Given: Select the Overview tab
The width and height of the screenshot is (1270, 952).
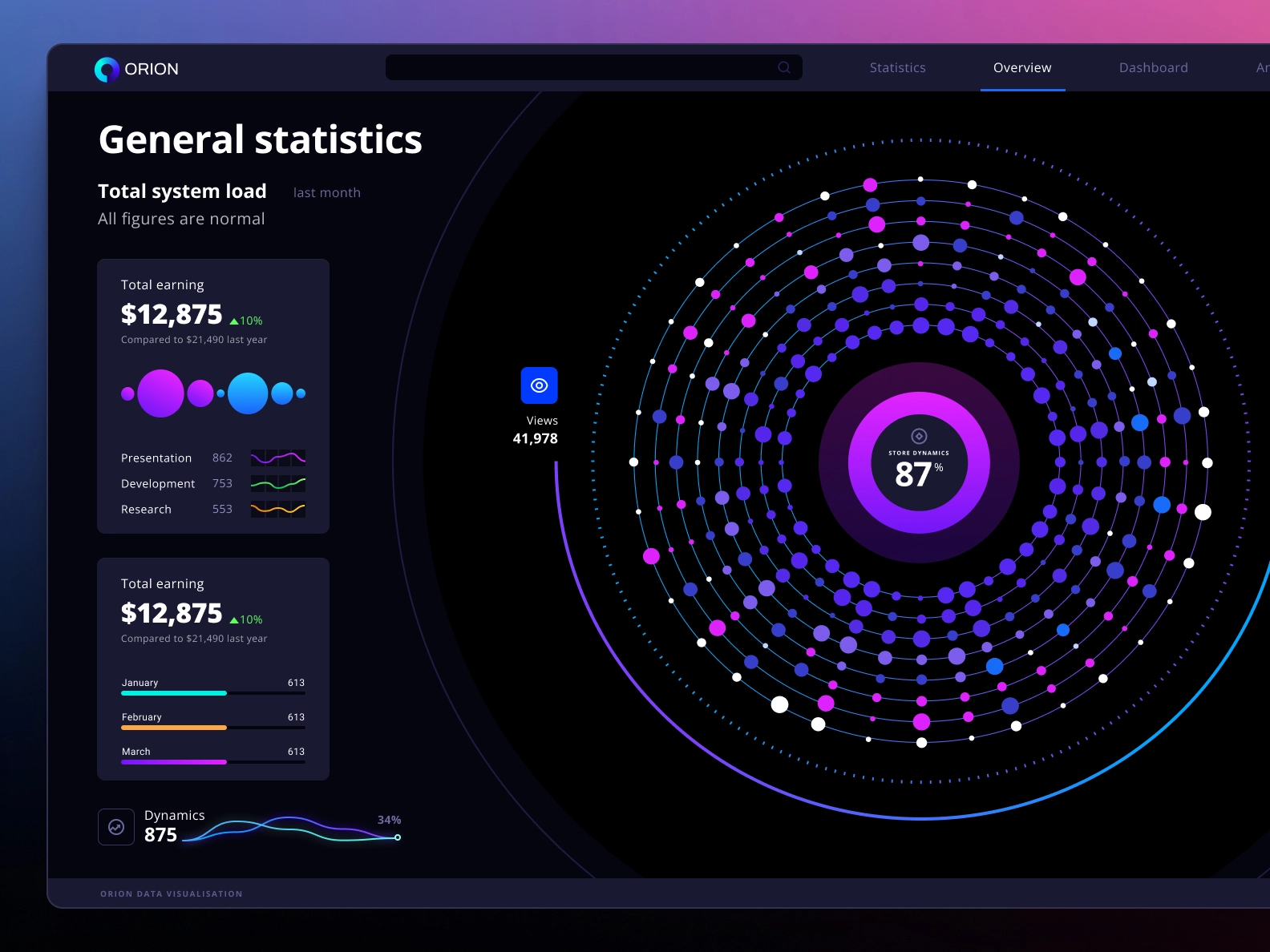Looking at the screenshot, I should (x=1021, y=68).
